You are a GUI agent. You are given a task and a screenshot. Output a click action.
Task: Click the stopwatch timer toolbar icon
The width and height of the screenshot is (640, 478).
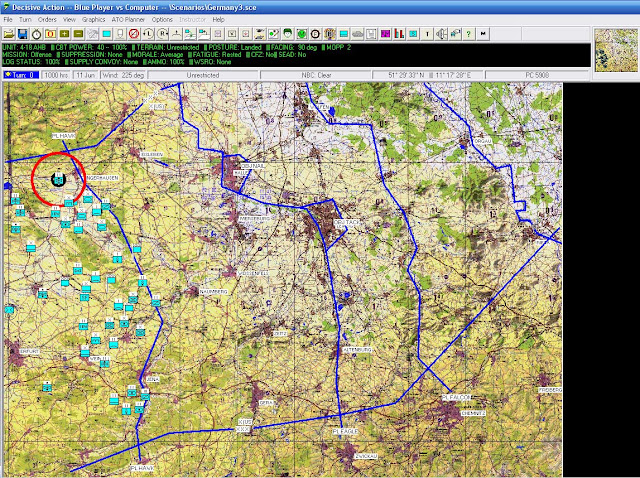(x=36, y=34)
